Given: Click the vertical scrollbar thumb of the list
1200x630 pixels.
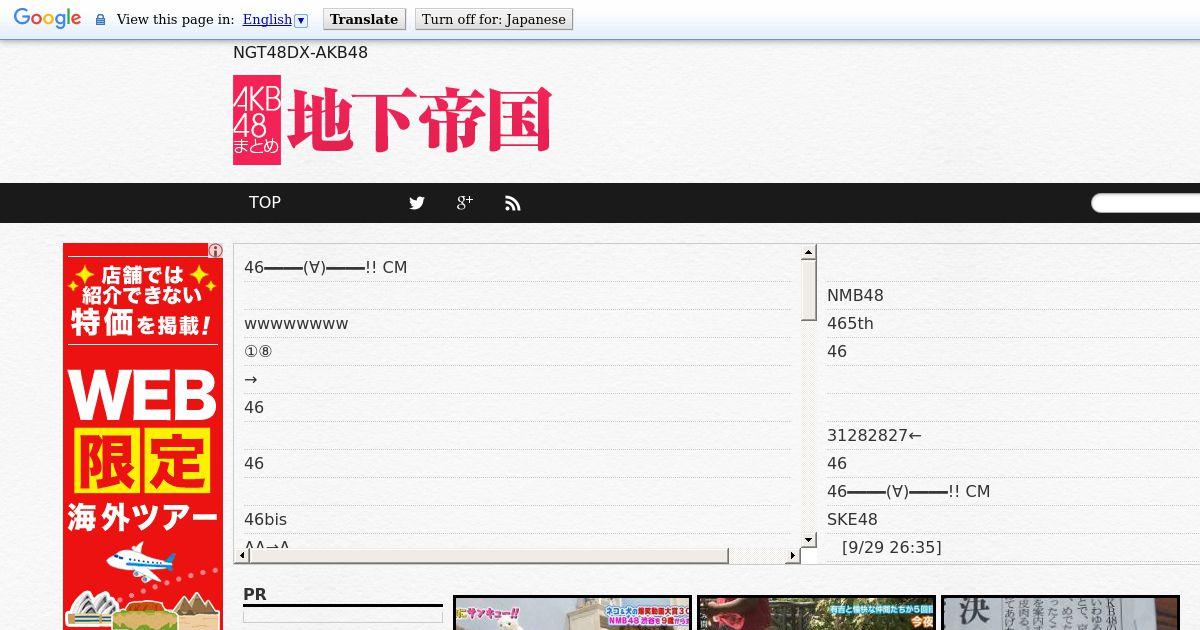Looking at the screenshot, I should (809, 290).
